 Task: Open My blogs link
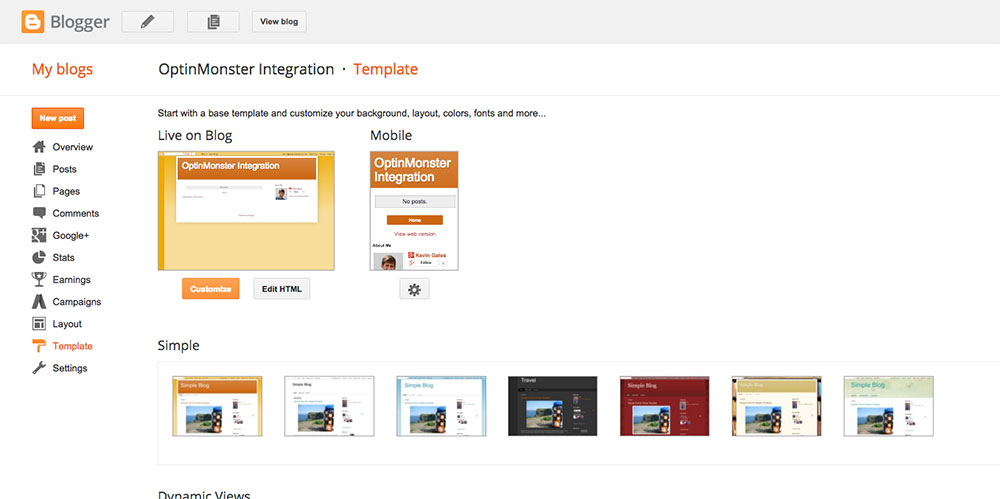[62, 69]
